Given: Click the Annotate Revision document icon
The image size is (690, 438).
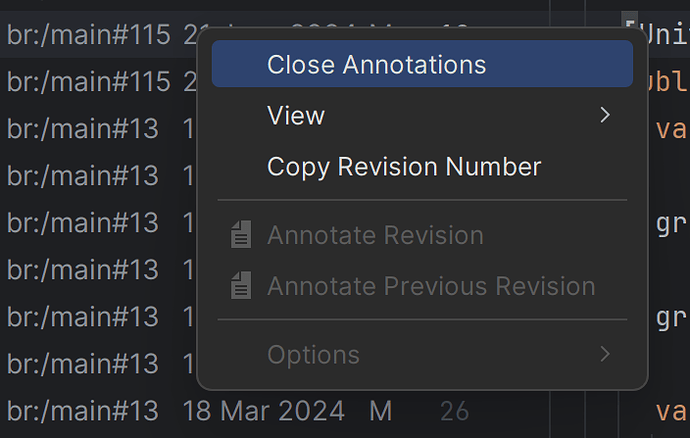Looking at the screenshot, I should coord(240,236).
